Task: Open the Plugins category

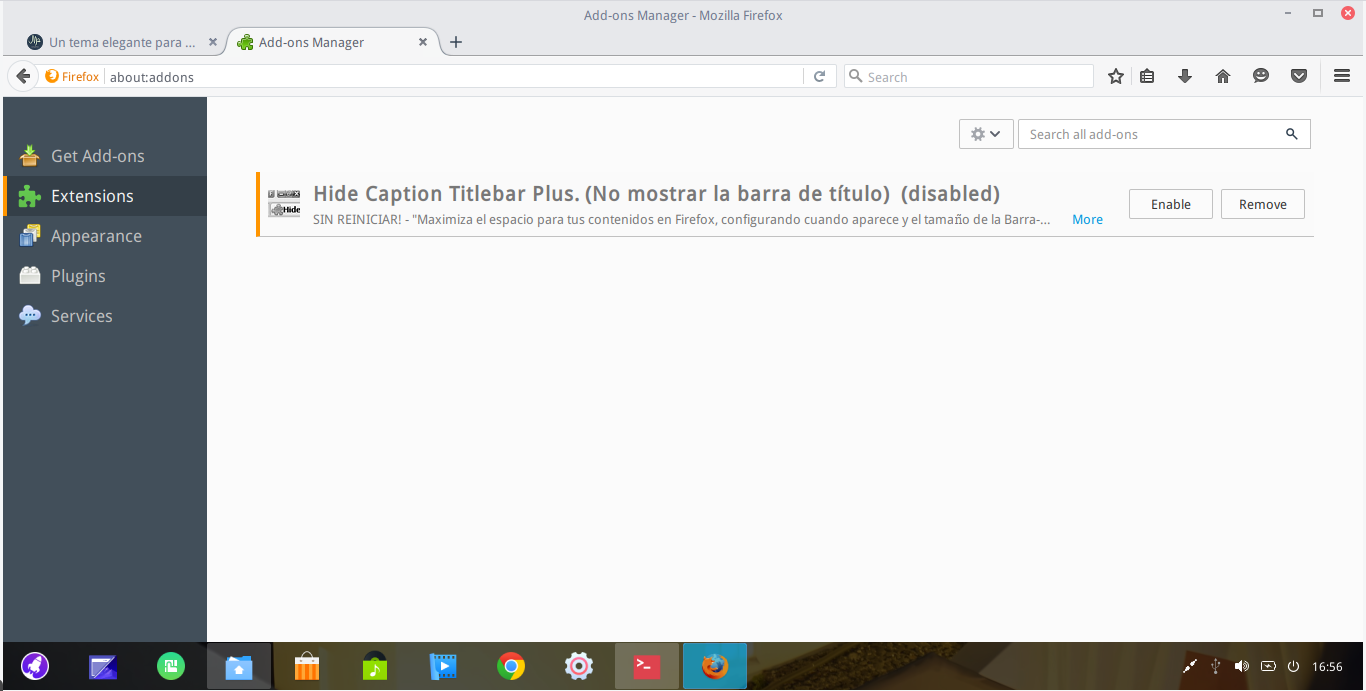Action: tap(105, 276)
